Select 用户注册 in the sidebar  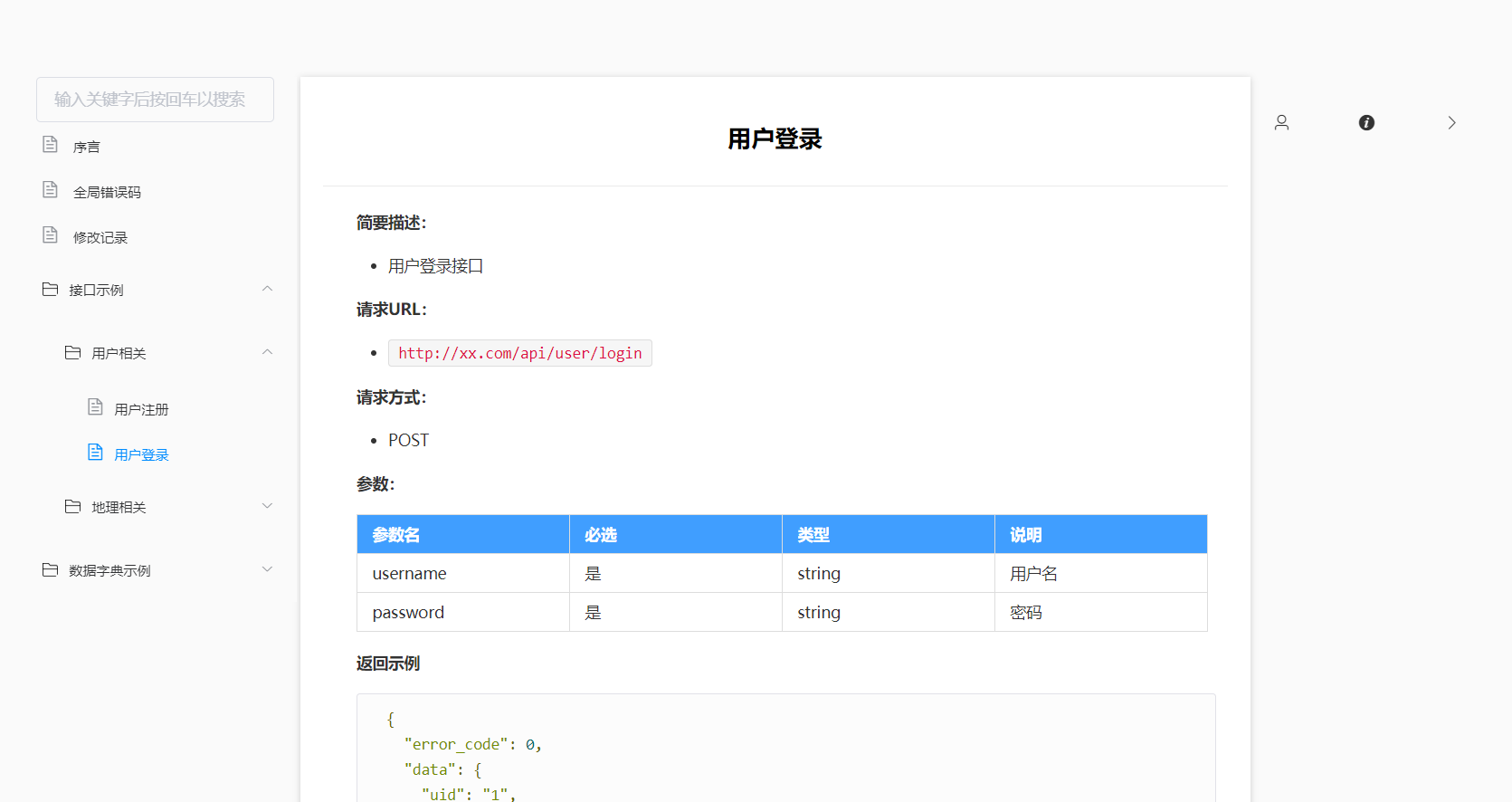[x=141, y=409]
